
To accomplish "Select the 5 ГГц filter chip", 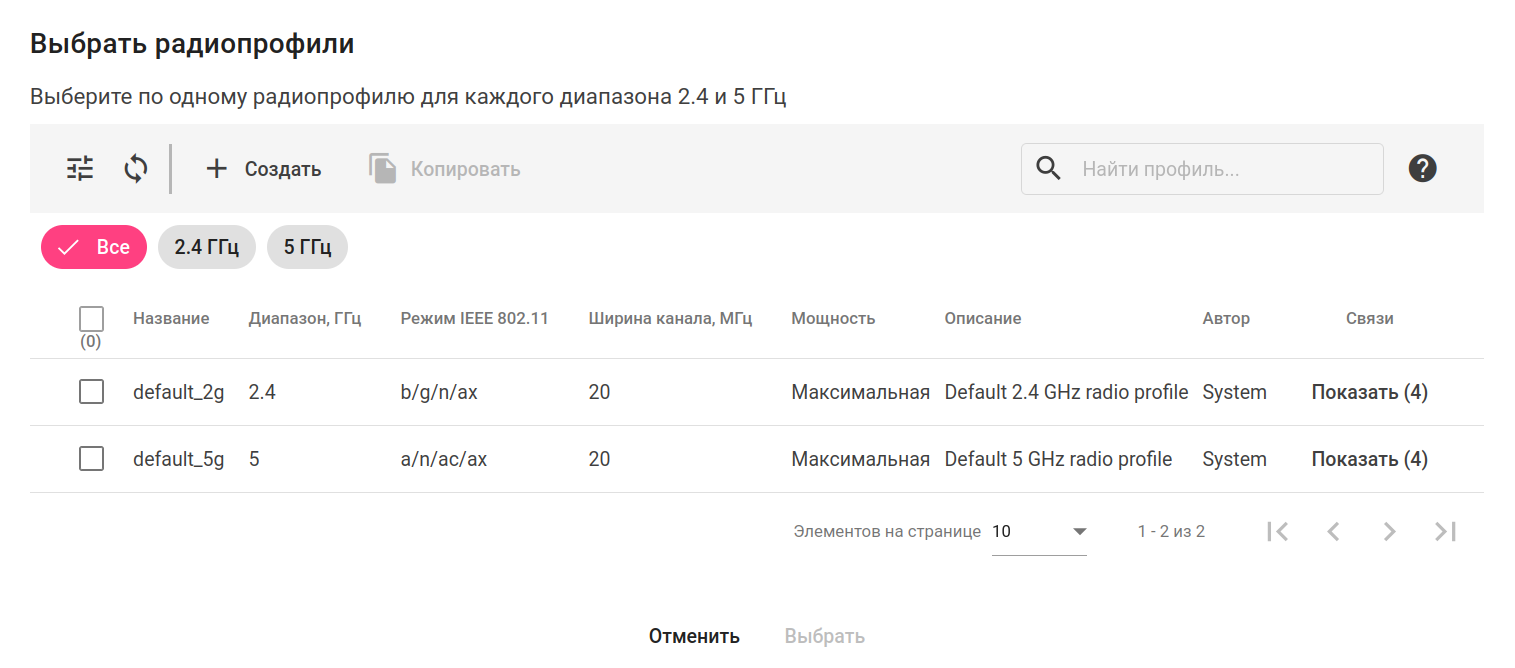I will pyautogui.click(x=307, y=248).
